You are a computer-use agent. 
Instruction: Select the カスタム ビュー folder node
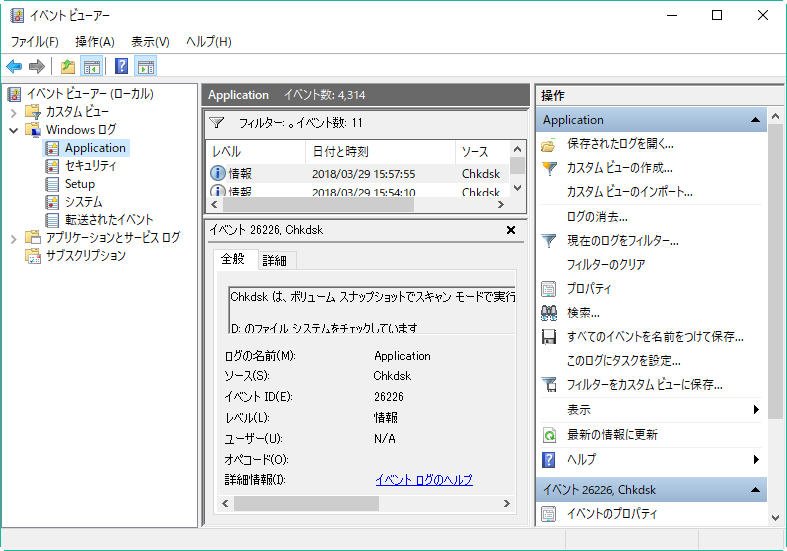point(77,111)
